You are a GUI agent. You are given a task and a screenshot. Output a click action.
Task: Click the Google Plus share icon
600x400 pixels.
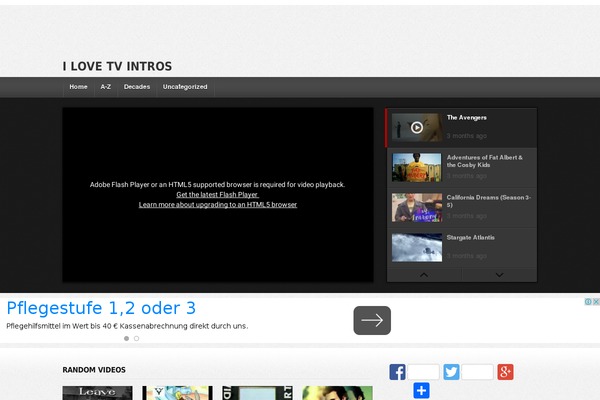[x=505, y=372]
